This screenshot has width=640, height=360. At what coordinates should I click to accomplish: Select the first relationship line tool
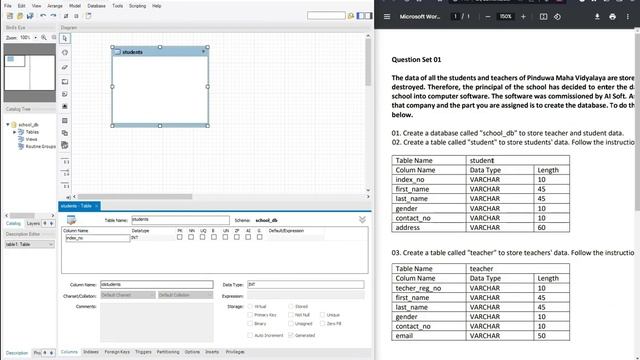pyautogui.click(x=65, y=162)
